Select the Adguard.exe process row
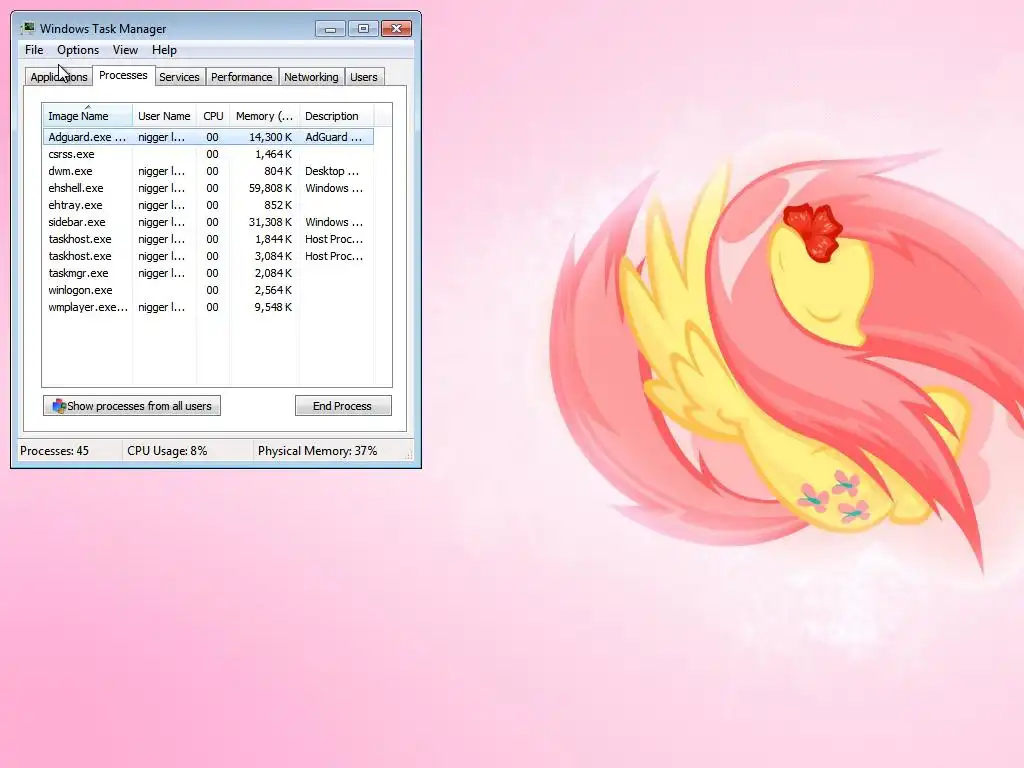 (x=208, y=136)
